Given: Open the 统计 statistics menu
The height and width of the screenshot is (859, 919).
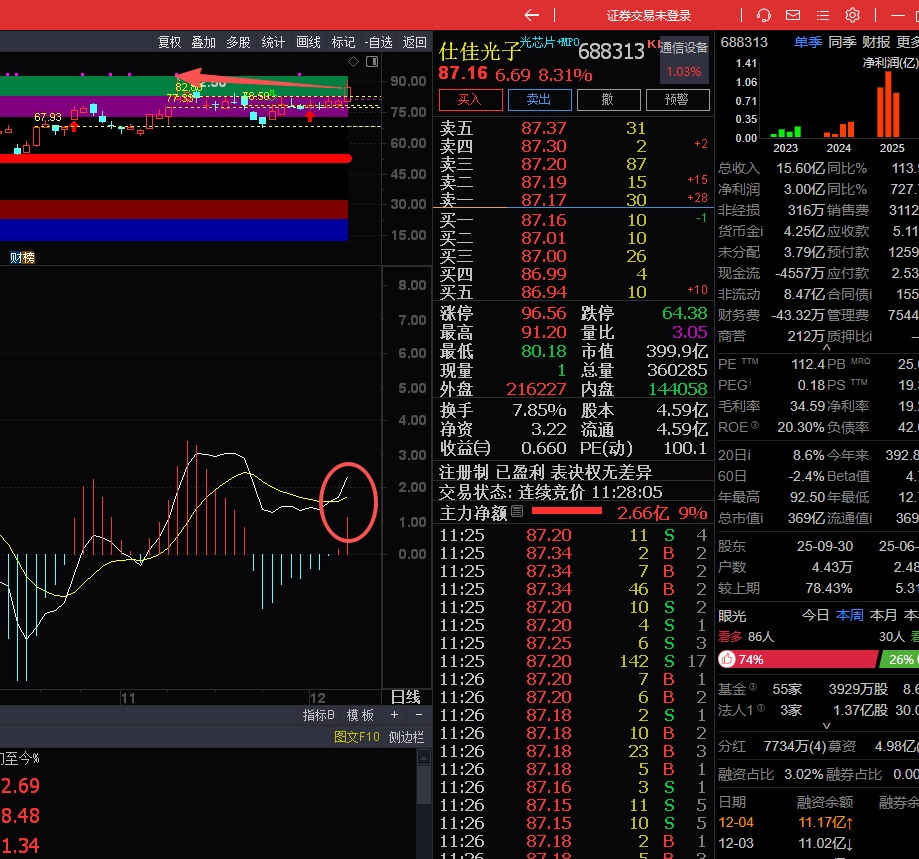Looking at the screenshot, I should 273,42.
